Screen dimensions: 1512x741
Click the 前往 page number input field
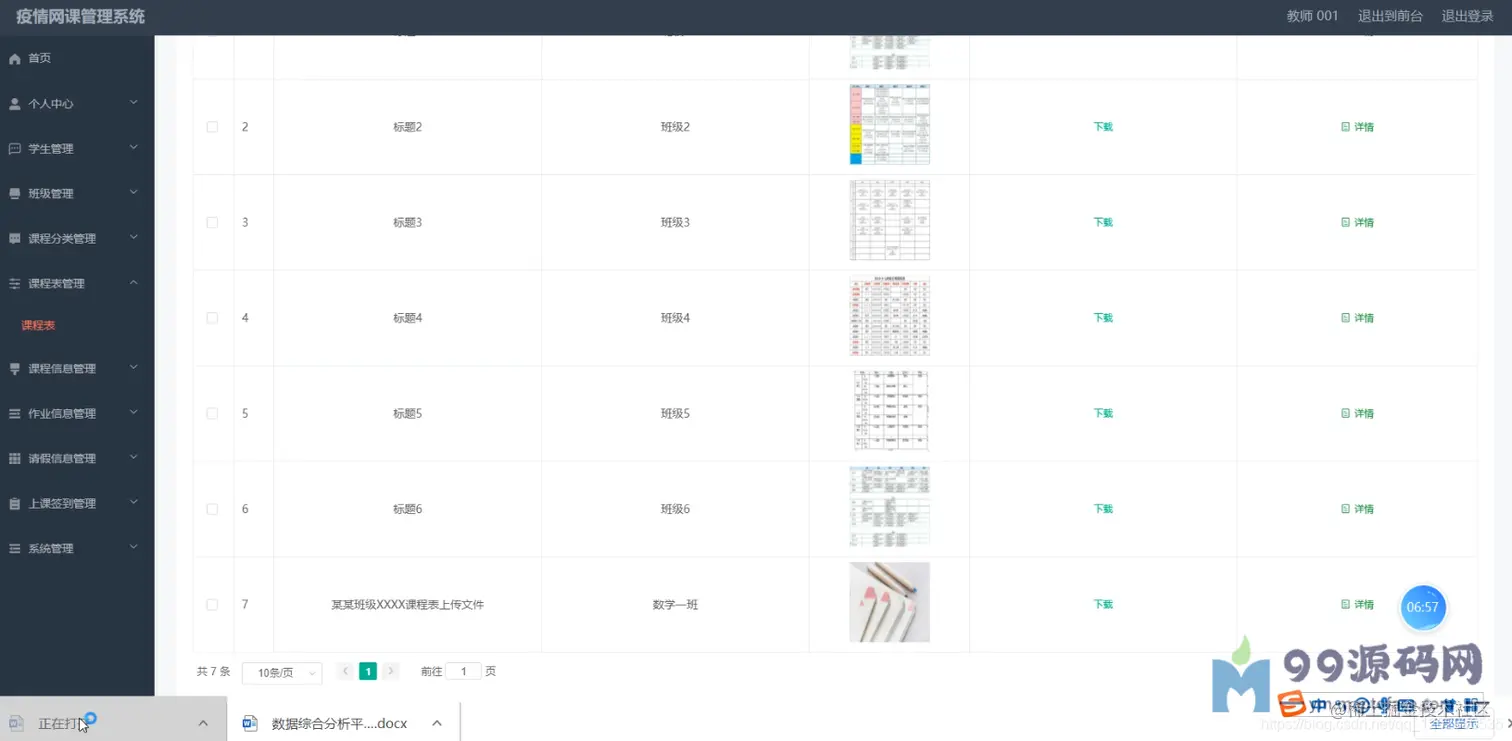point(463,672)
